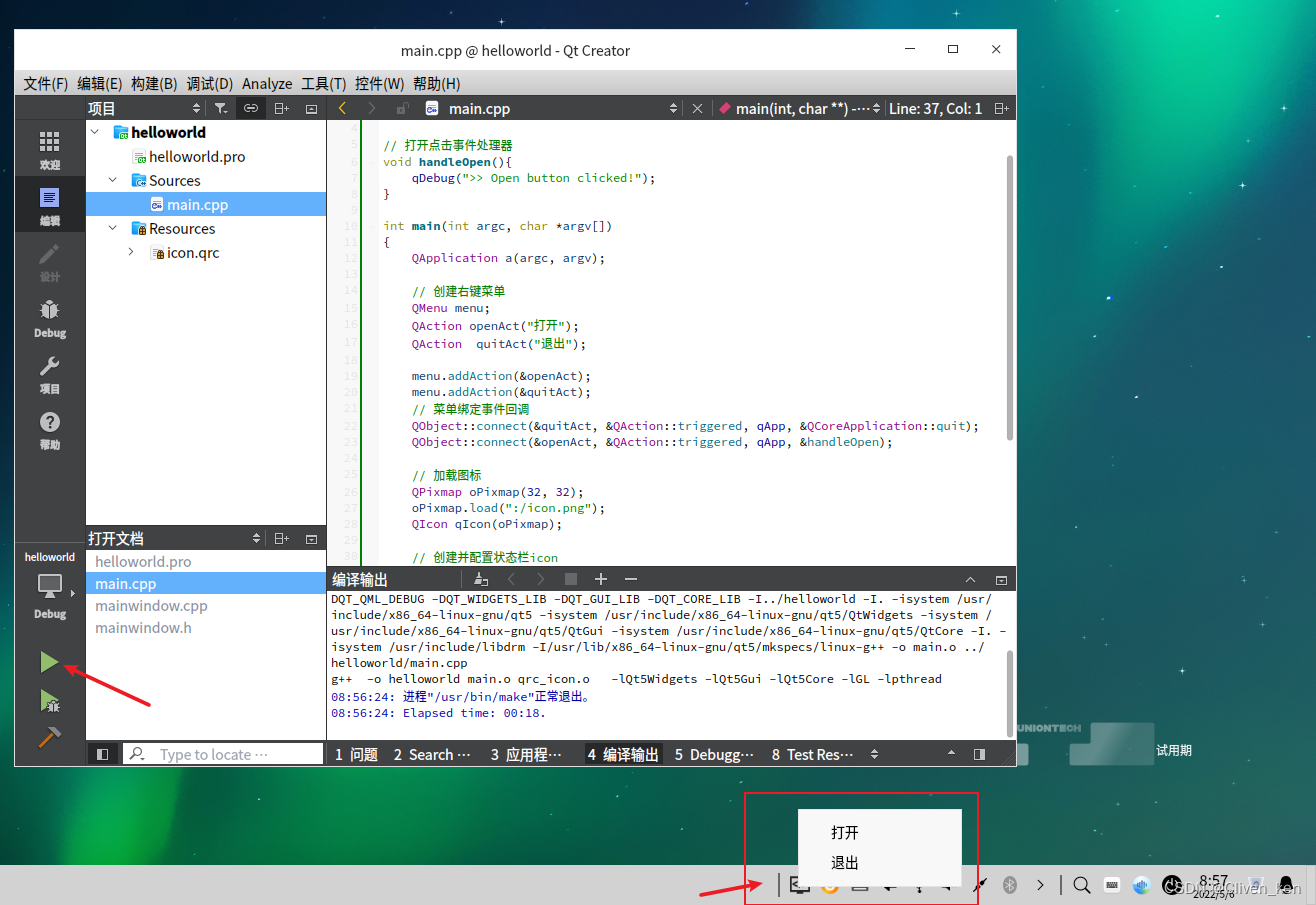Open the 文件(F) menu

(x=45, y=83)
